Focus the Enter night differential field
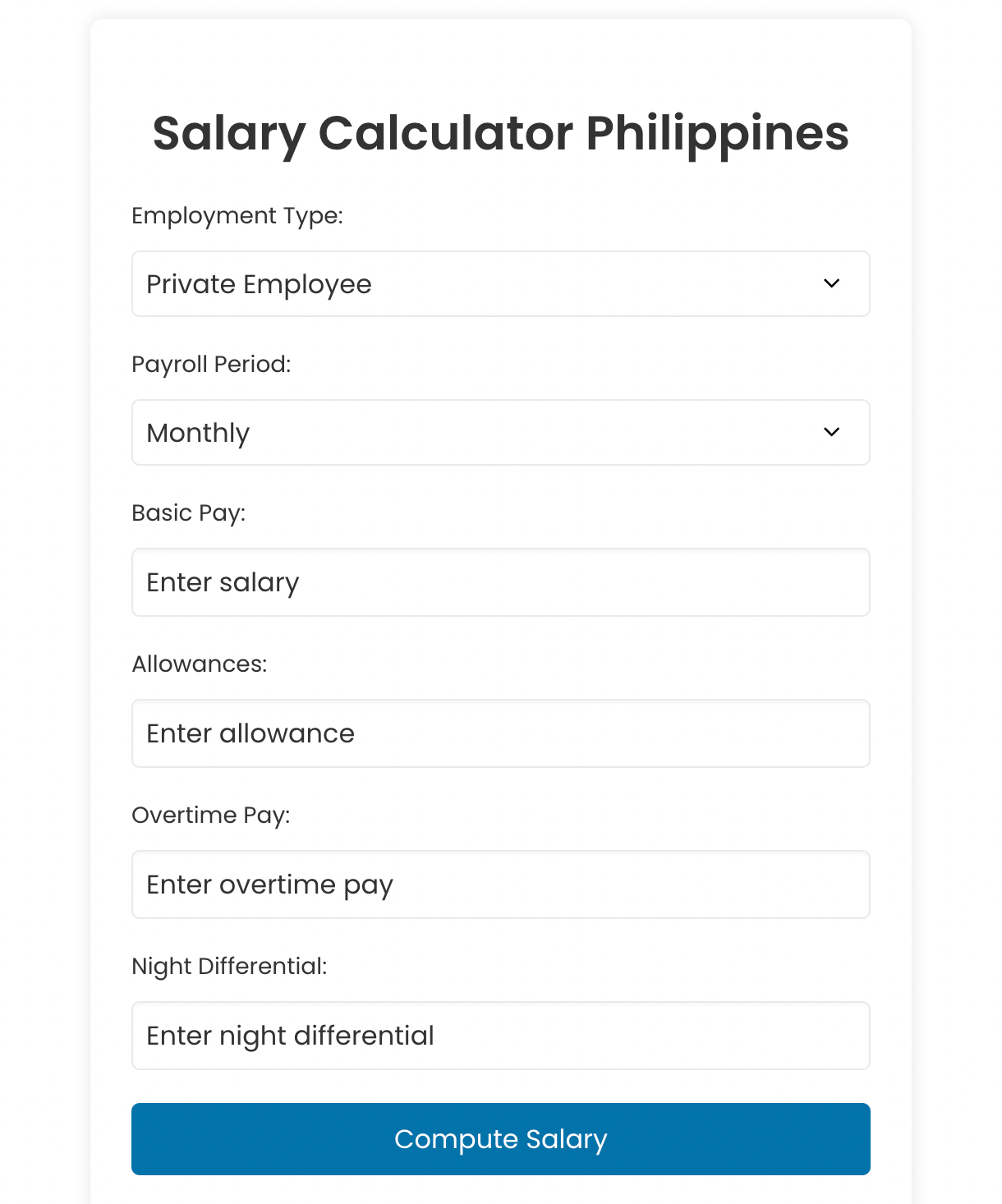 point(500,1036)
